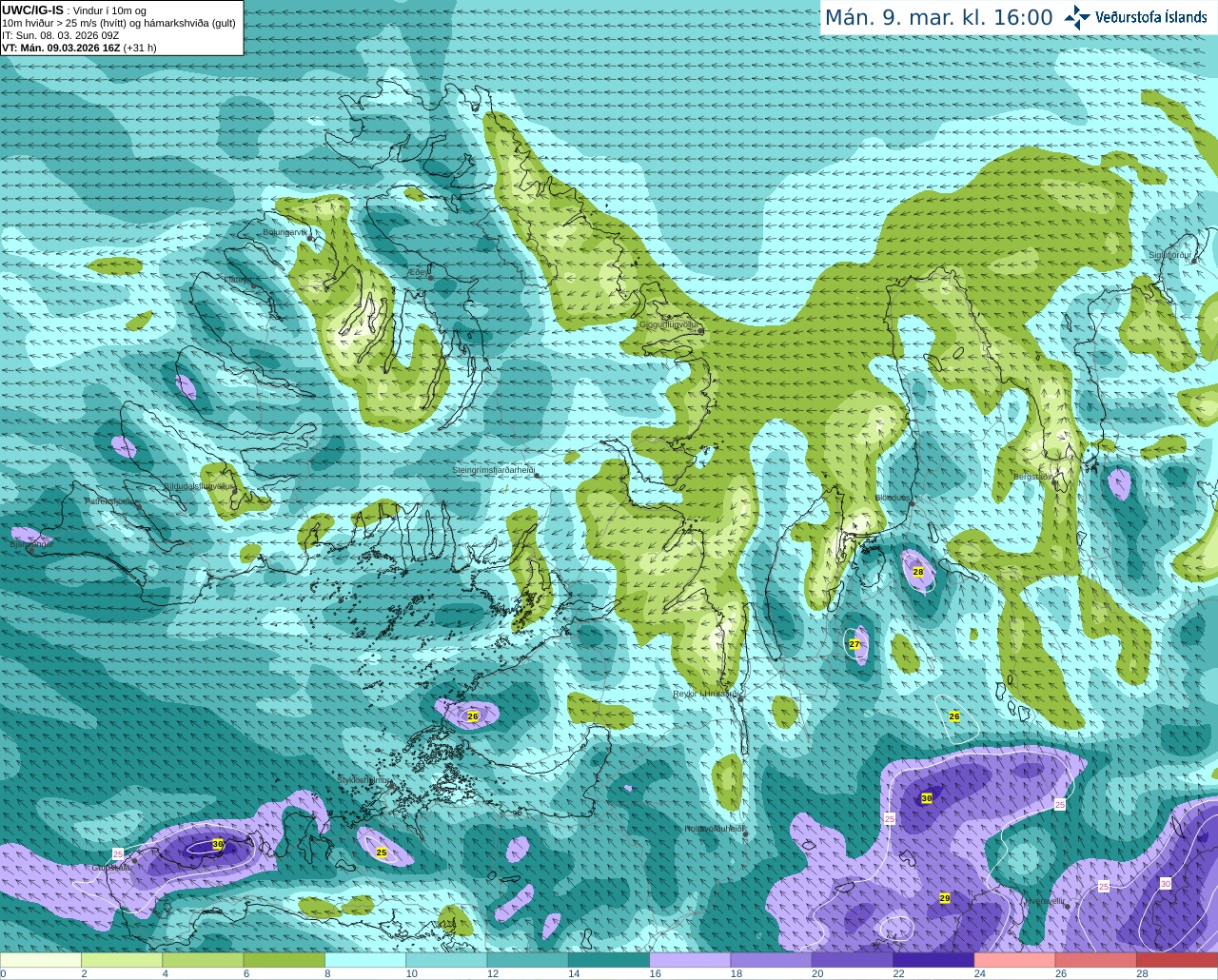Image resolution: width=1218 pixels, height=980 pixels.
Task: Select the VT: Mán. 09.03.2026 16Z line
Action: pyautogui.click(x=79, y=48)
